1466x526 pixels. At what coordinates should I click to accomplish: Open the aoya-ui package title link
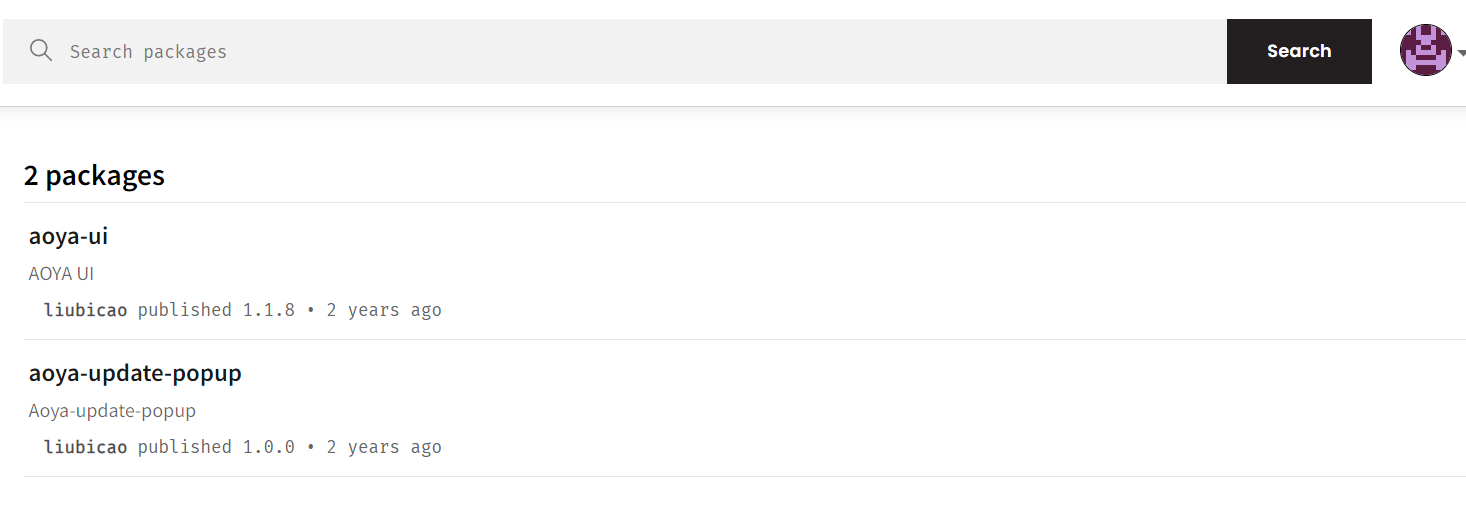[68, 236]
